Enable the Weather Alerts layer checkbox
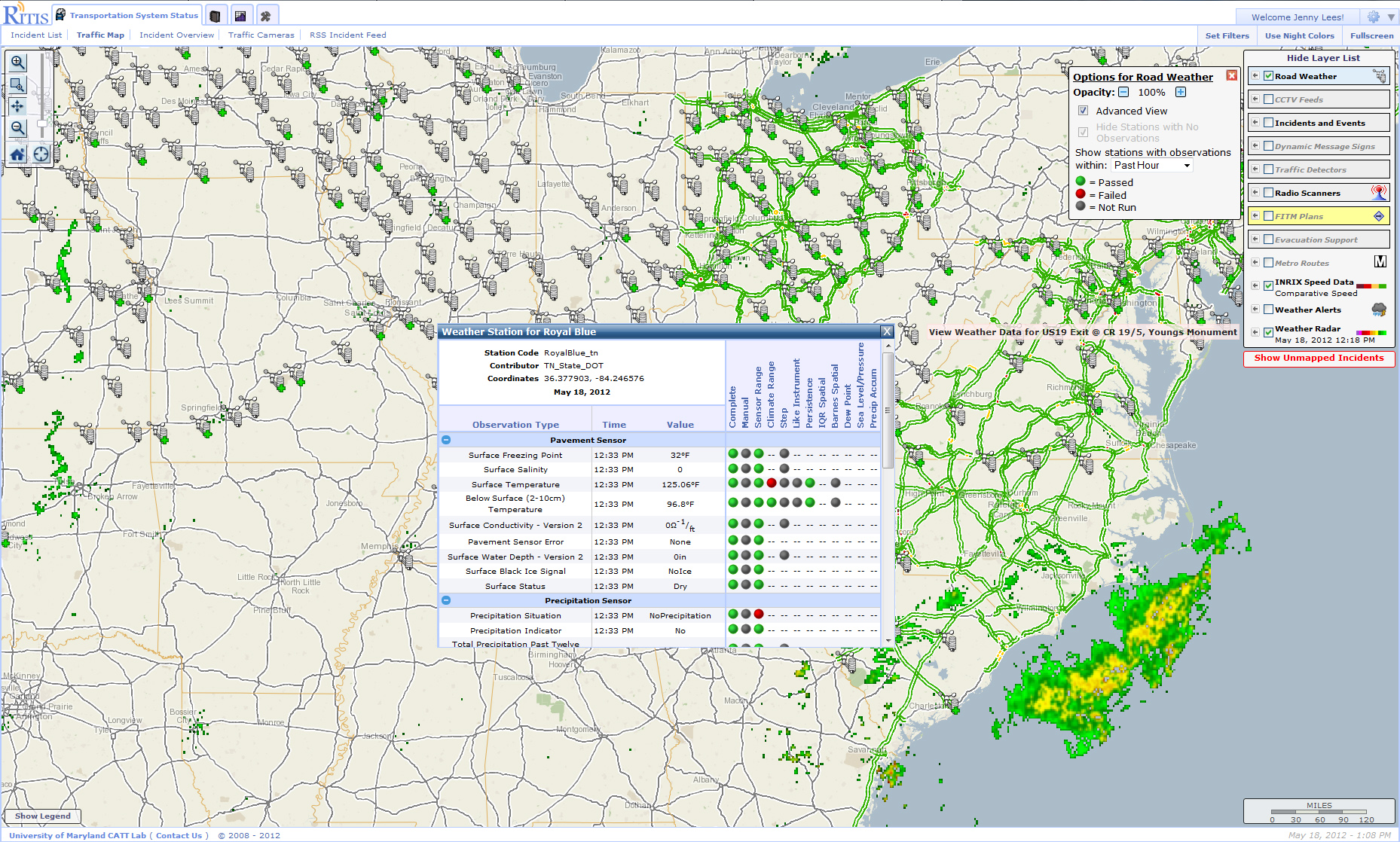The image size is (1400, 842). (x=1268, y=310)
